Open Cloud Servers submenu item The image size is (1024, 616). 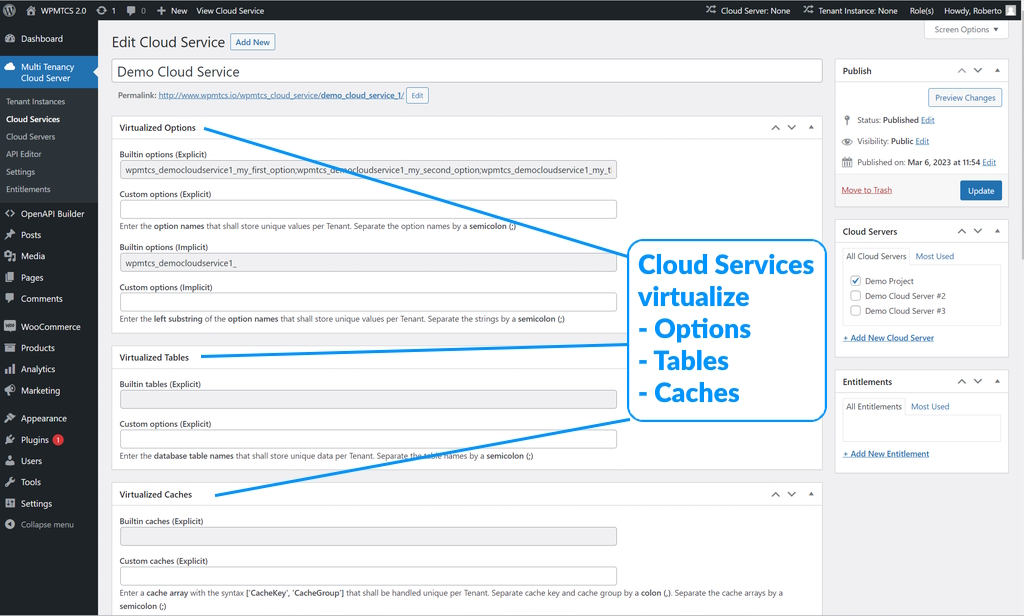coord(31,137)
